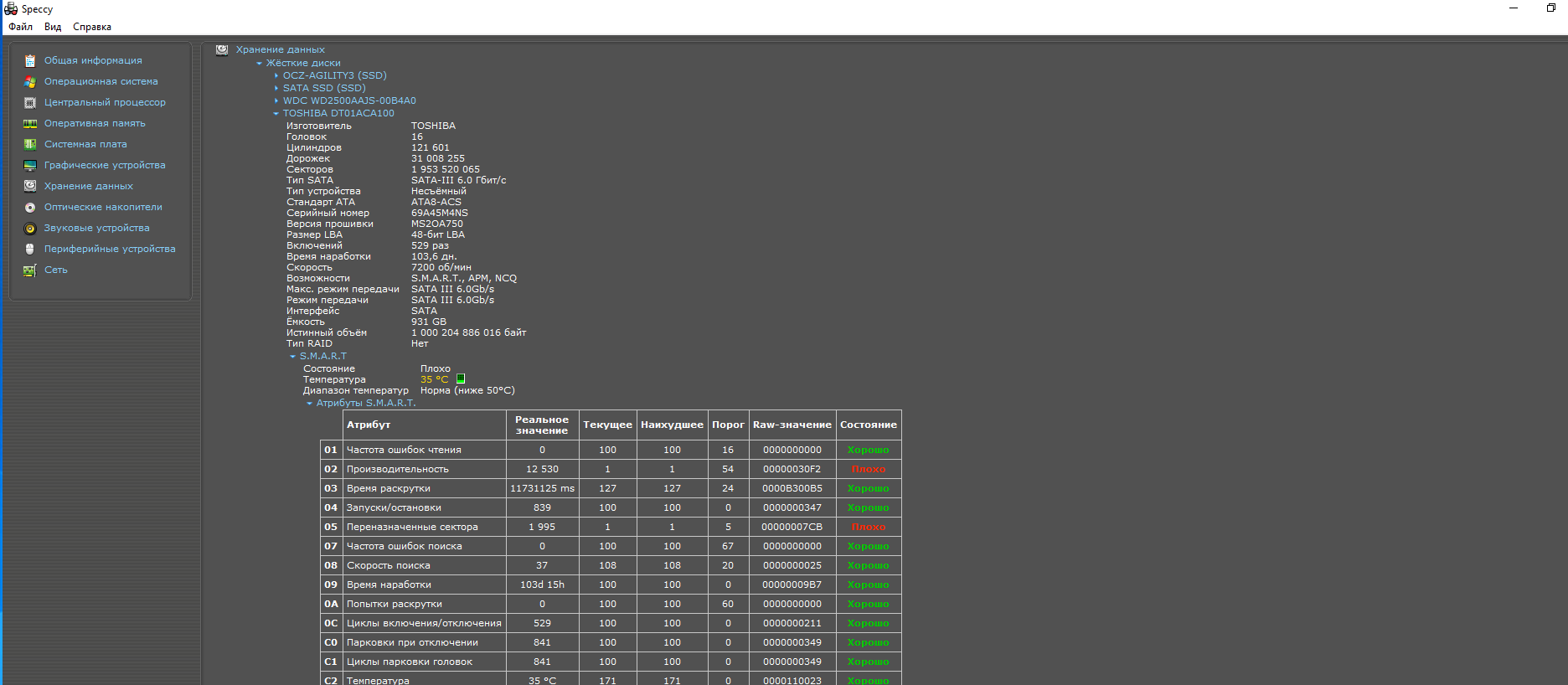Click the Звуковые устройства sidebar link
This screenshot has height=685, width=1568.
(97, 228)
